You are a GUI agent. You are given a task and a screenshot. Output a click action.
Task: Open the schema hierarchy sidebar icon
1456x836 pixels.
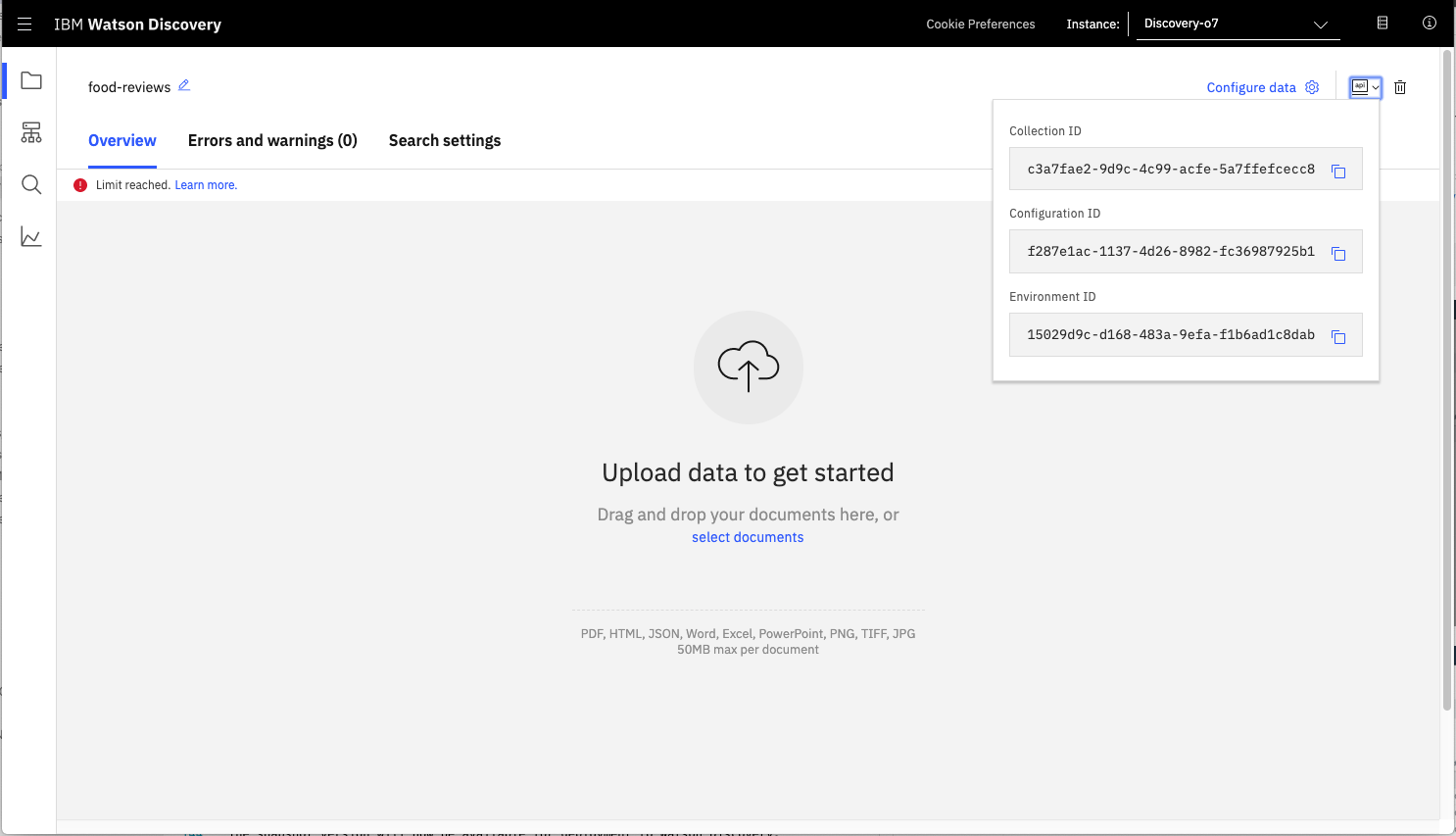(x=31, y=132)
